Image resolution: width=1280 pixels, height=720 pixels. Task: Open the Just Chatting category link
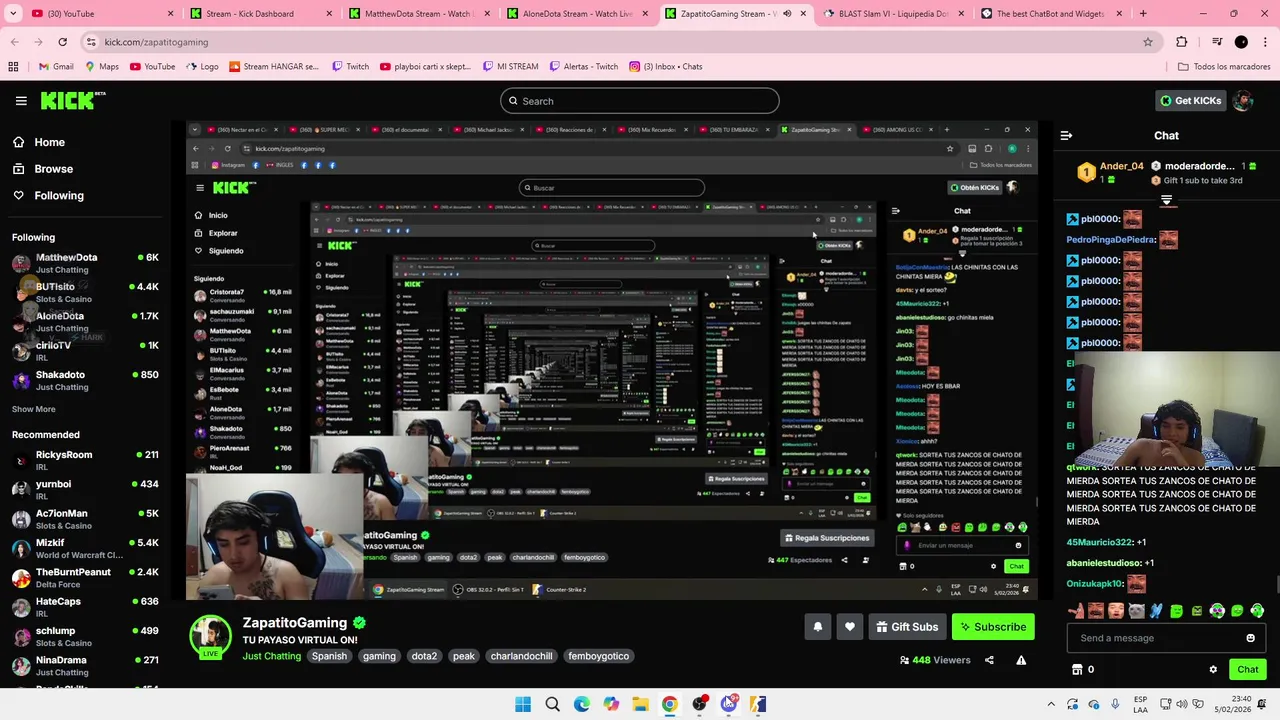pos(271,656)
